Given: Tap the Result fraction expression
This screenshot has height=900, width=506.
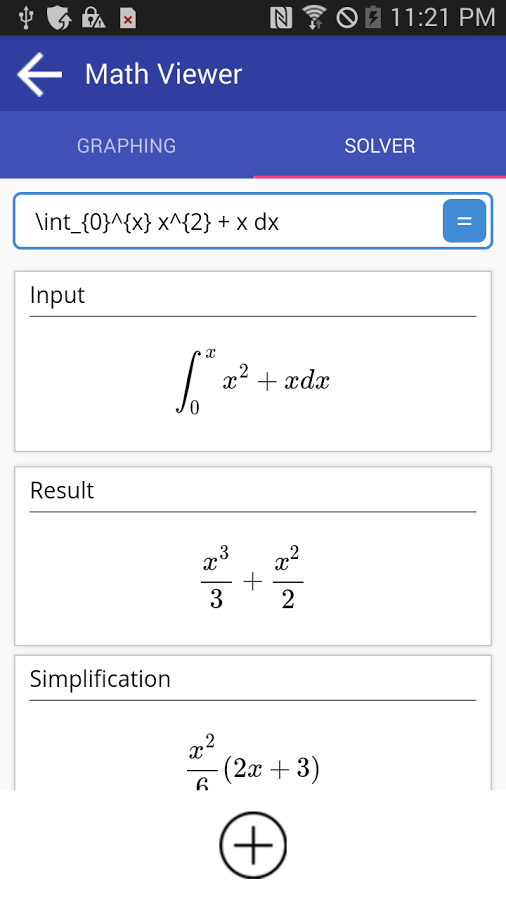Looking at the screenshot, I should 252,577.
